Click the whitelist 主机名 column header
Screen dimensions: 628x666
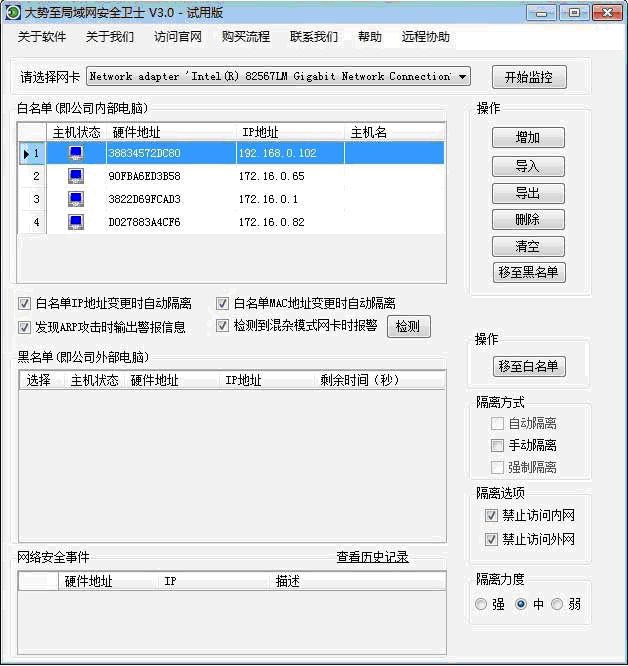click(394, 133)
